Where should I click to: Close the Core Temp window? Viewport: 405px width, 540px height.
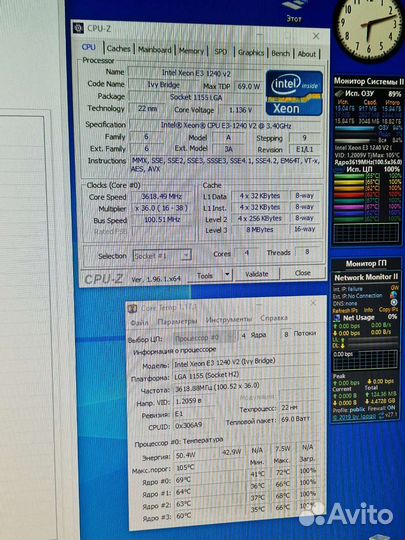313,303
